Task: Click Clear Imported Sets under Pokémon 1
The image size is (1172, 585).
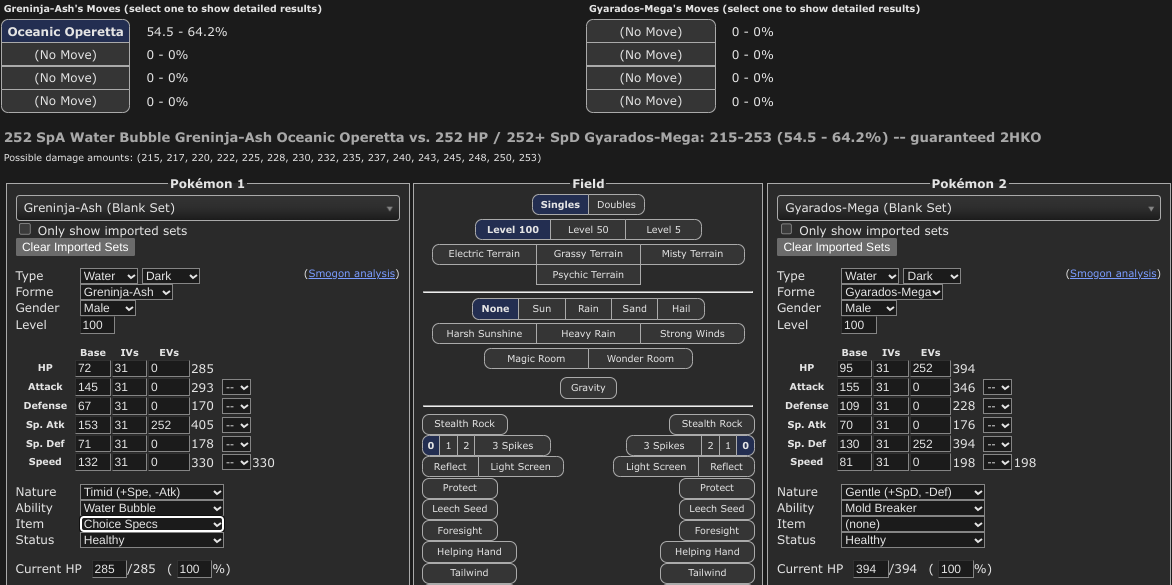Action: (75, 247)
